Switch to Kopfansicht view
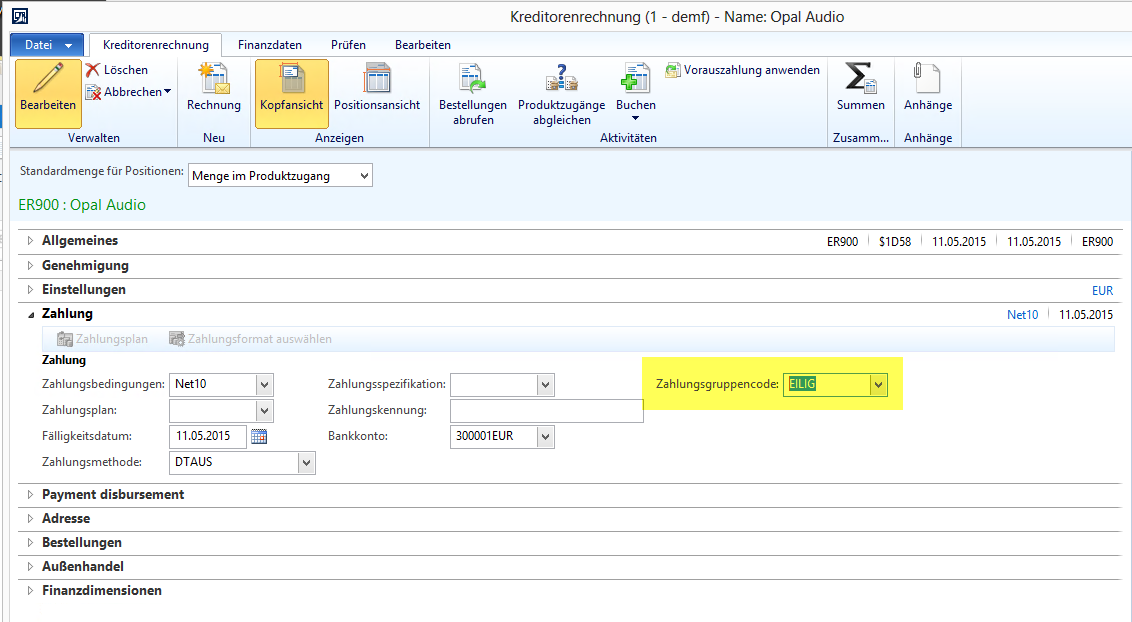 coord(291,80)
